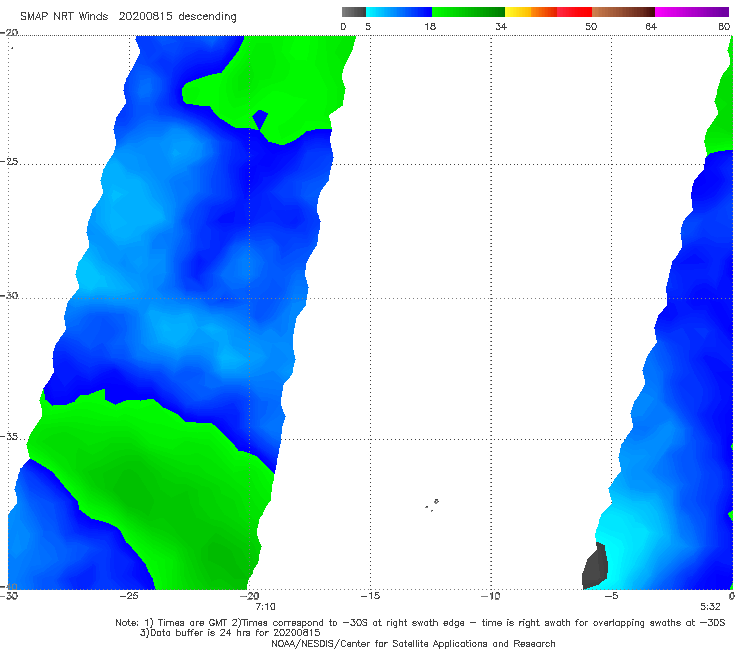Click the NOAA/NESDIS credit line
The image size is (740, 650).
(413, 644)
